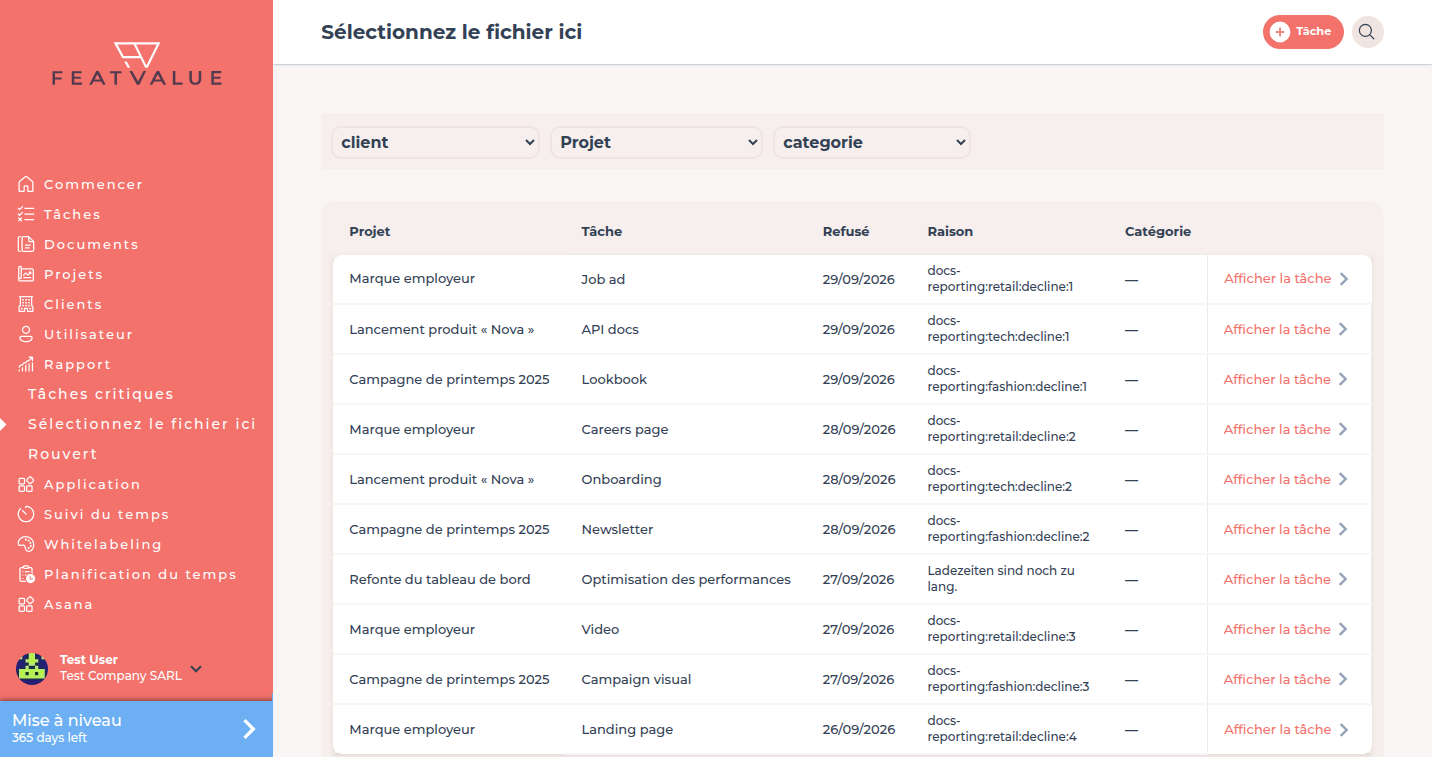Click the Tâches checklist icon
The height and width of the screenshot is (757, 1432).
coord(26,214)
